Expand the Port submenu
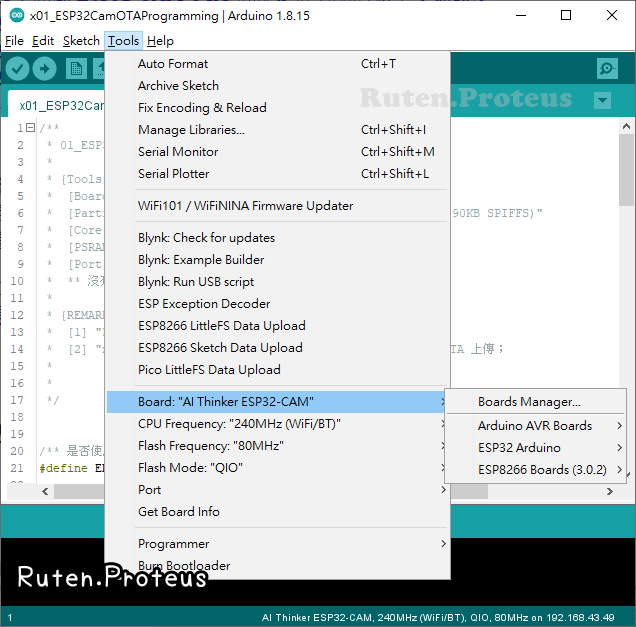 click(x=278, y=490)
